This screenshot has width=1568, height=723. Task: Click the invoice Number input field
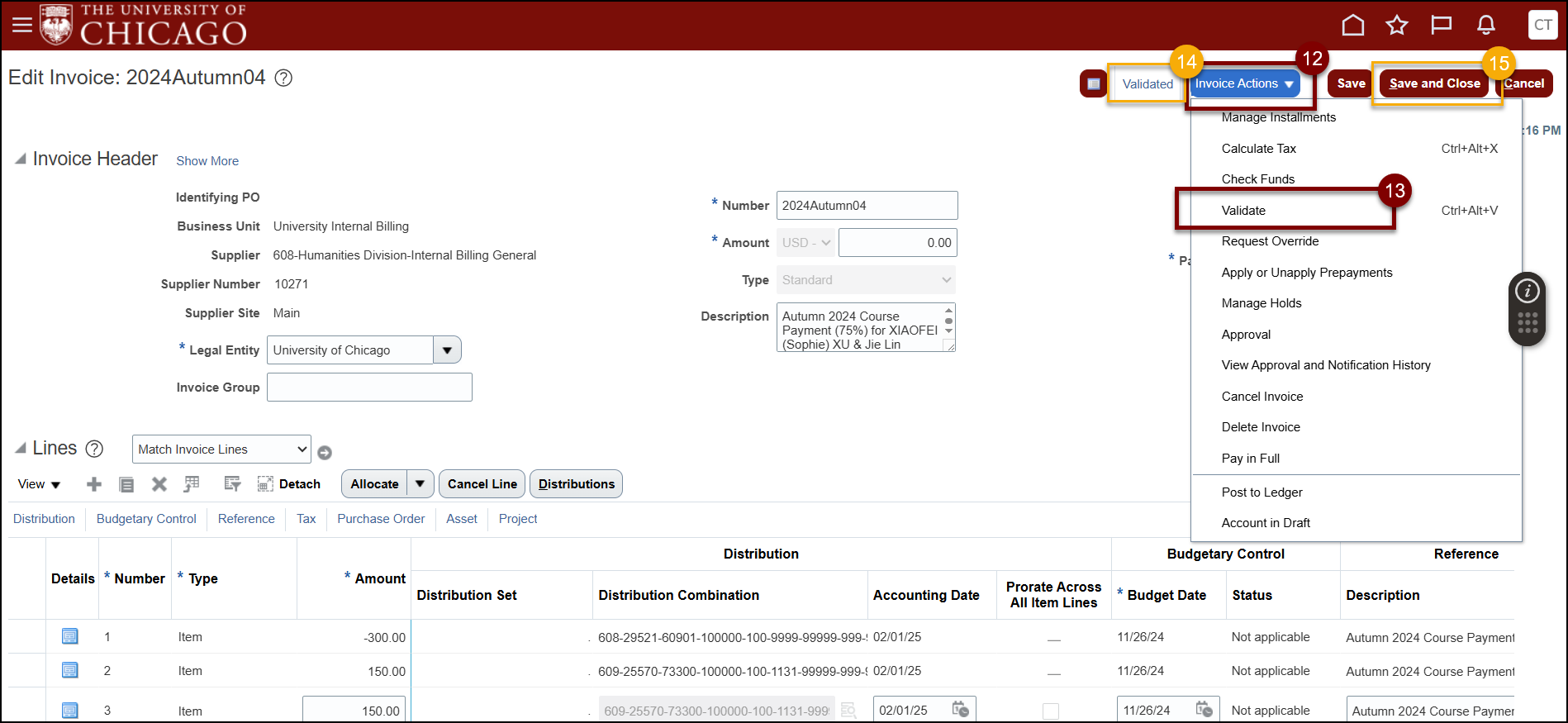[x=867, y=206]
